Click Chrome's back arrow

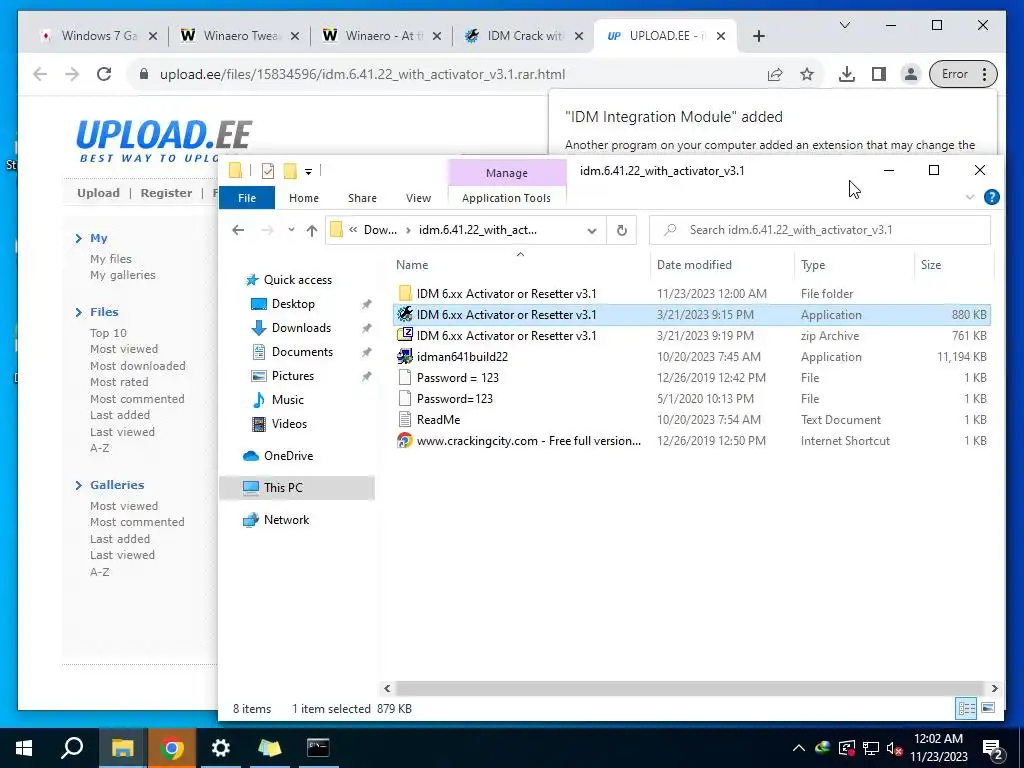[x=40, y=74]
